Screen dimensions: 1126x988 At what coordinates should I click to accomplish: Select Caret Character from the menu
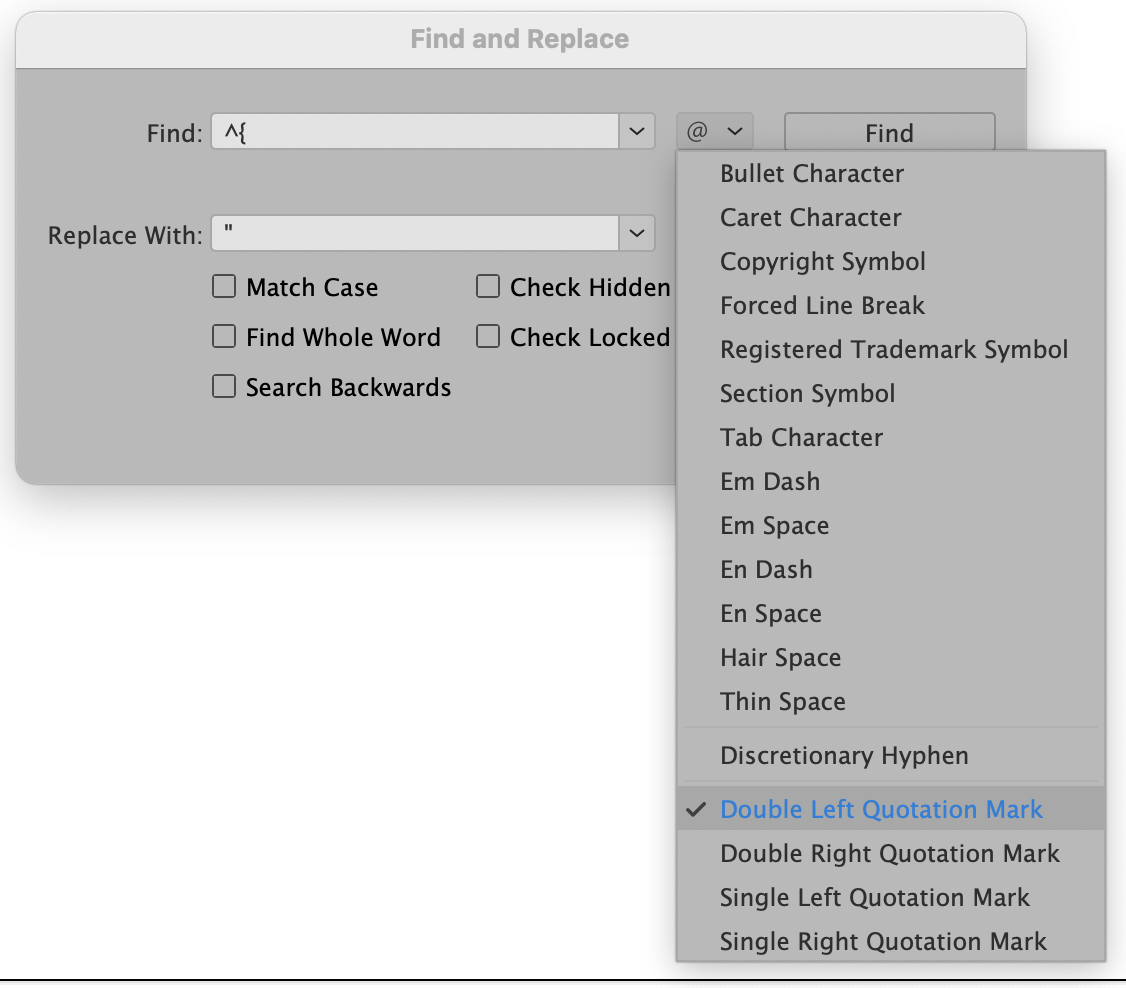click(x=810, y=217)
